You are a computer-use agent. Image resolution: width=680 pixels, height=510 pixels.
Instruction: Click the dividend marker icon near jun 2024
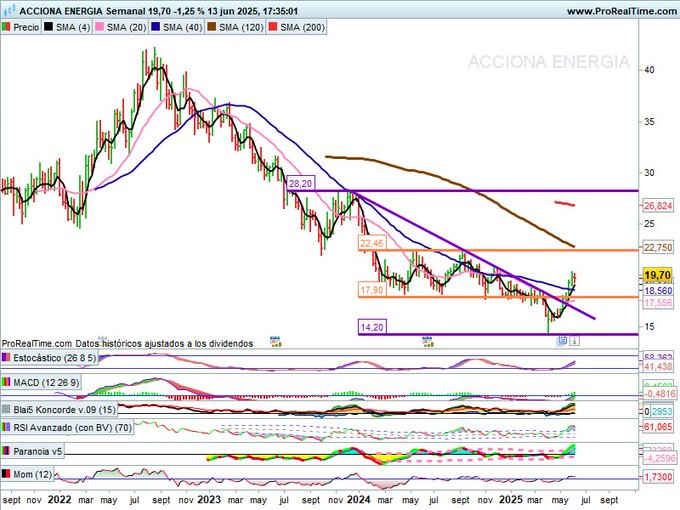point(428,341)
